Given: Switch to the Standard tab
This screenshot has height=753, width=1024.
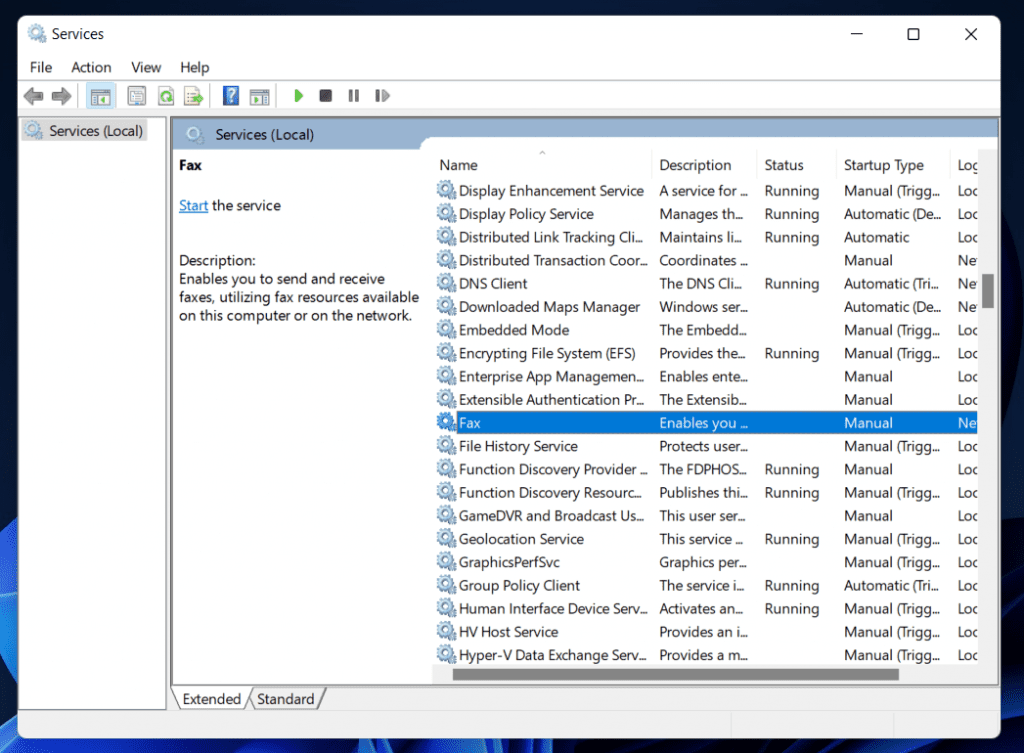Looking at the screenshot, I should coord(287,699).
